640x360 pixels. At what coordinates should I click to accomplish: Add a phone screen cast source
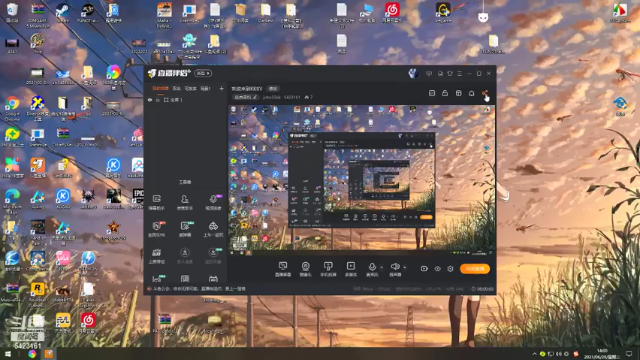click(x=328, y=269)
